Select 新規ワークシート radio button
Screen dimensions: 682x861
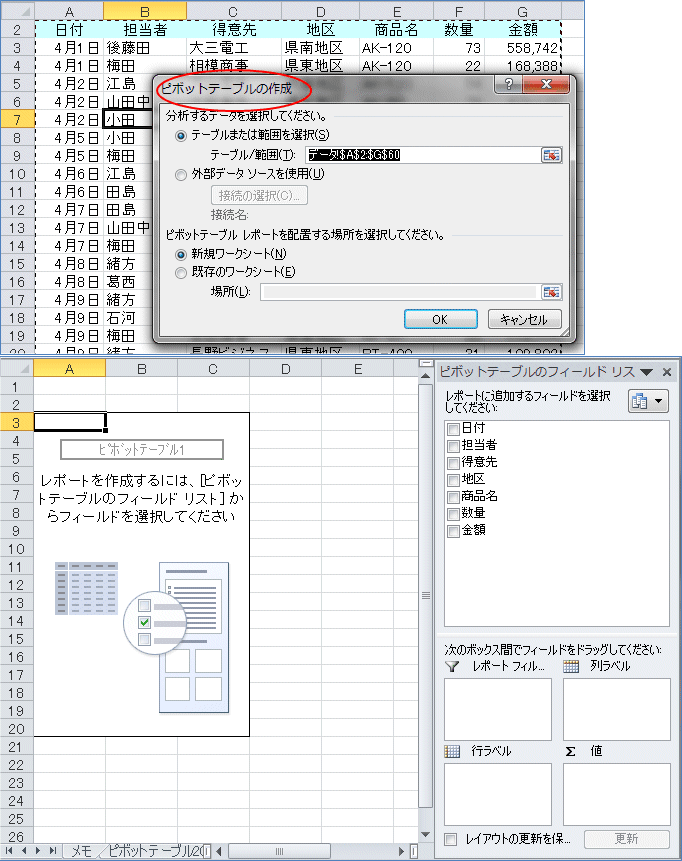pos(181,255)
